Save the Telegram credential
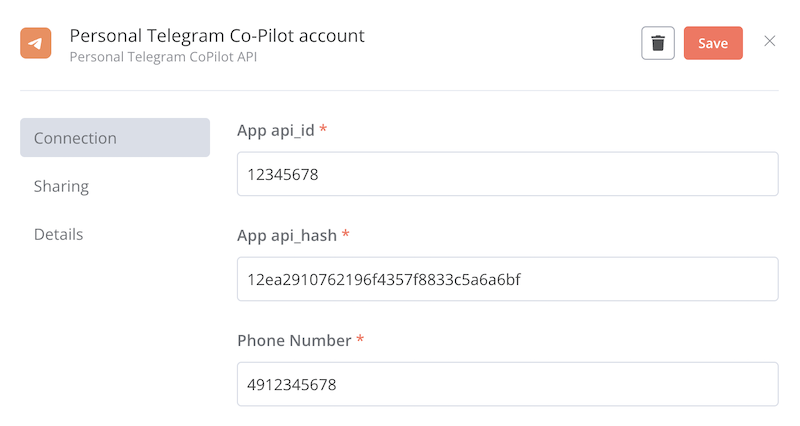Viewport: 800px width, 426px height. pos(713,43)
